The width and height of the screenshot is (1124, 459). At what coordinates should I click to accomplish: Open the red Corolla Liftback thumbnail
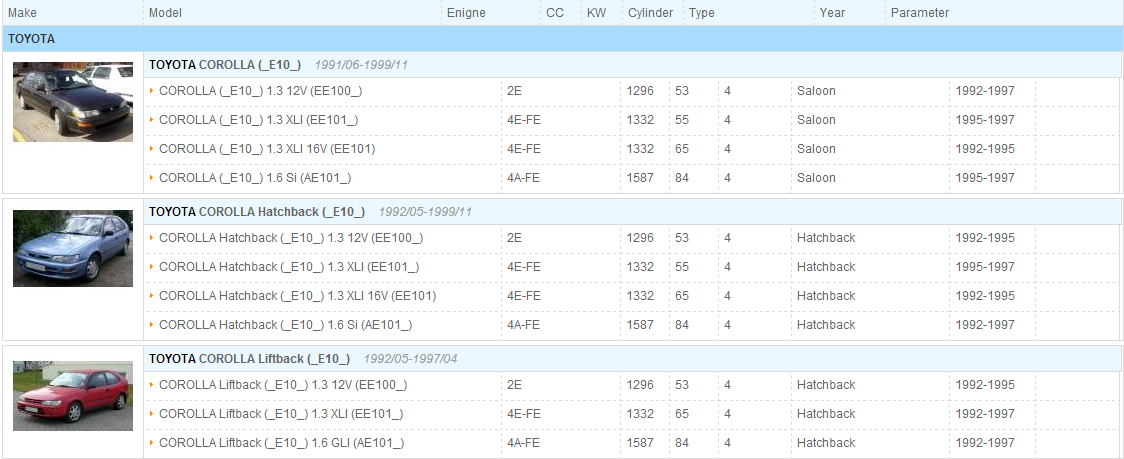(x=72, y=396)
